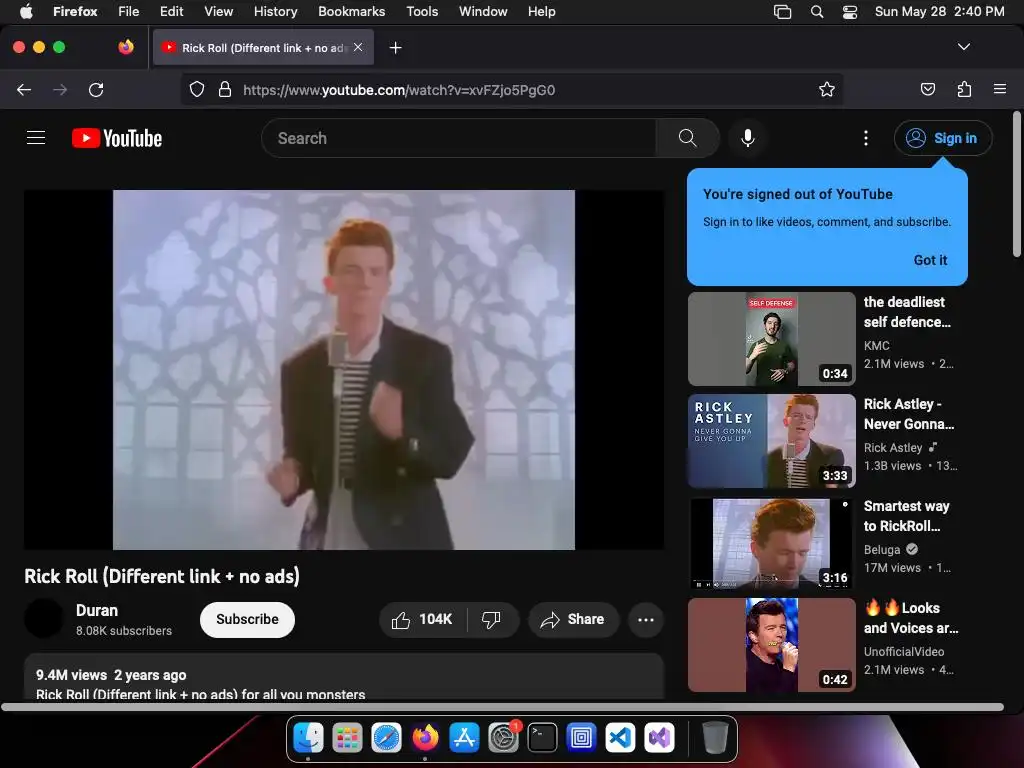Viewport: 1024px width, 768px height.
Task: Open the History menu
Action: [276, 12]
